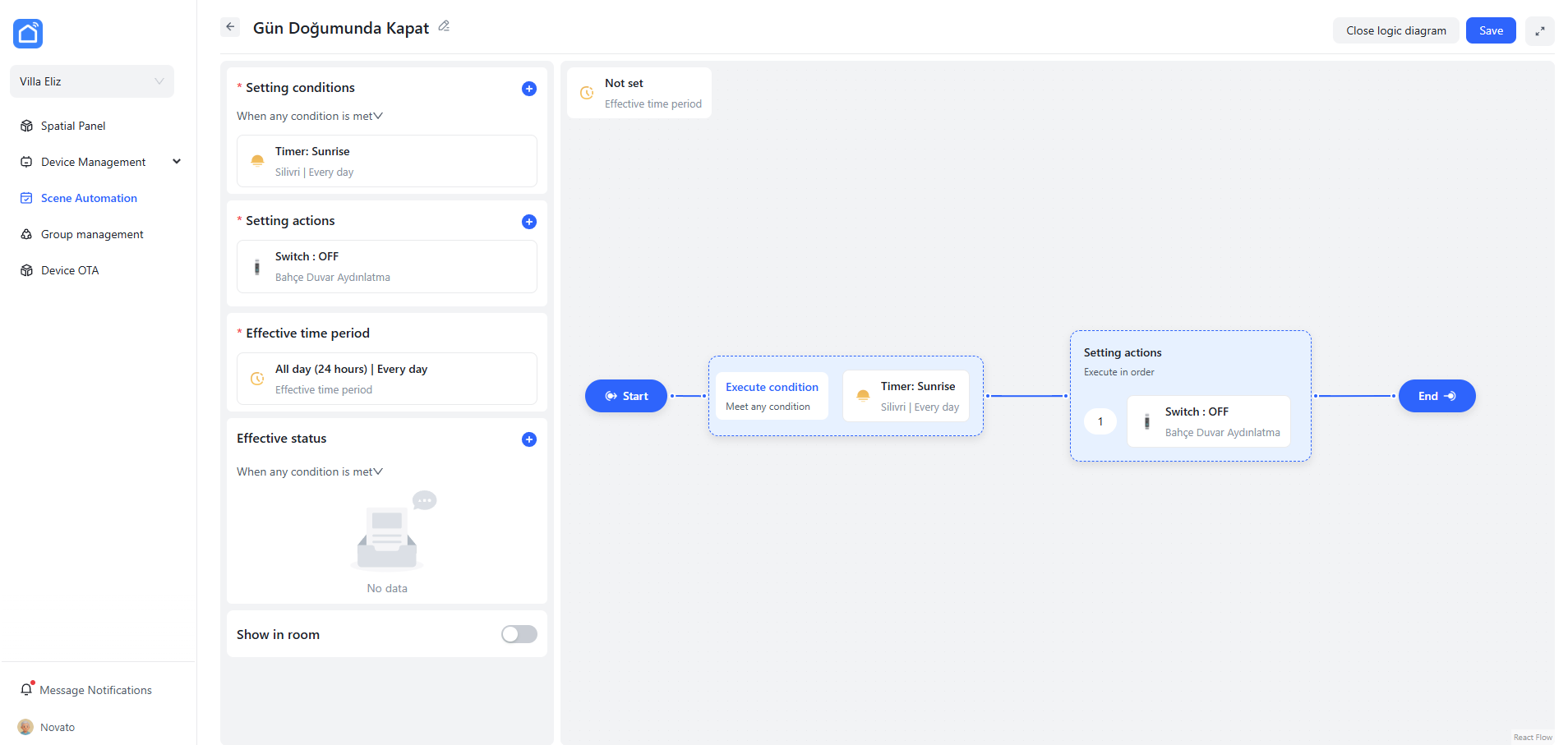Click the back arrow next to scene title
1568x745 pixels.
230,27
